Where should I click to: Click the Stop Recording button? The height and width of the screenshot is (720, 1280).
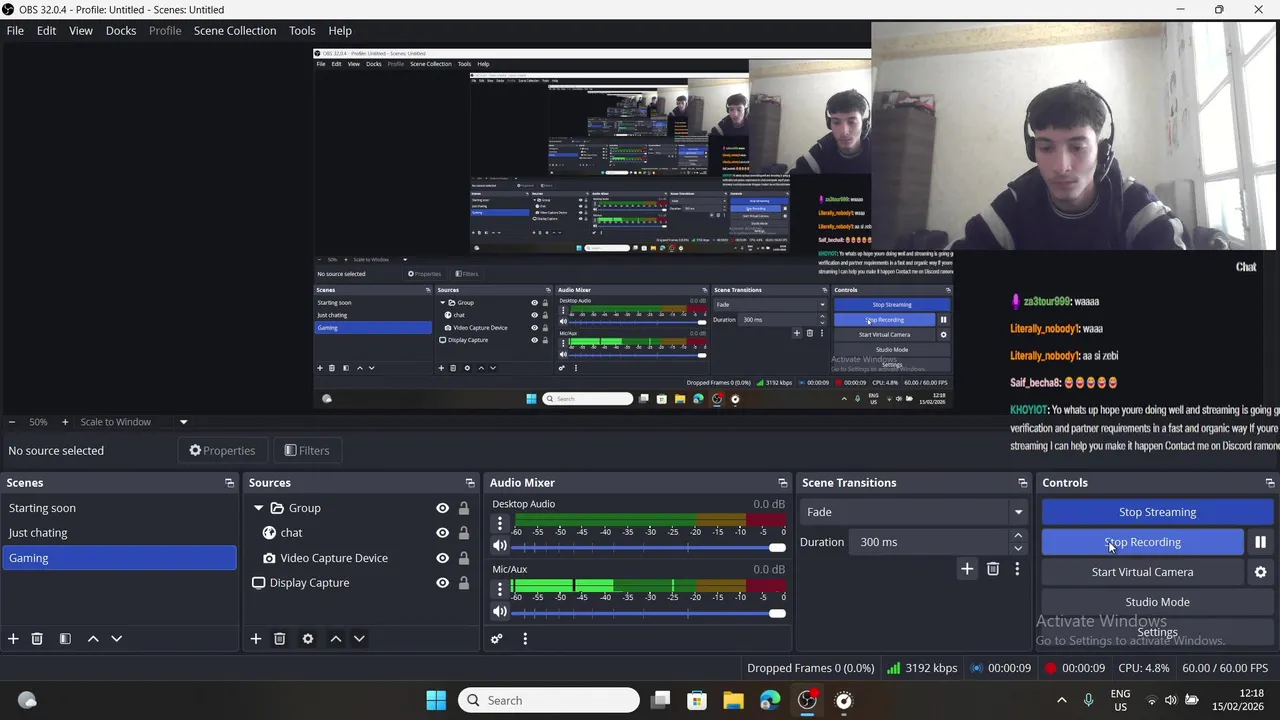pyautogui.click(x=1142, y=542)
